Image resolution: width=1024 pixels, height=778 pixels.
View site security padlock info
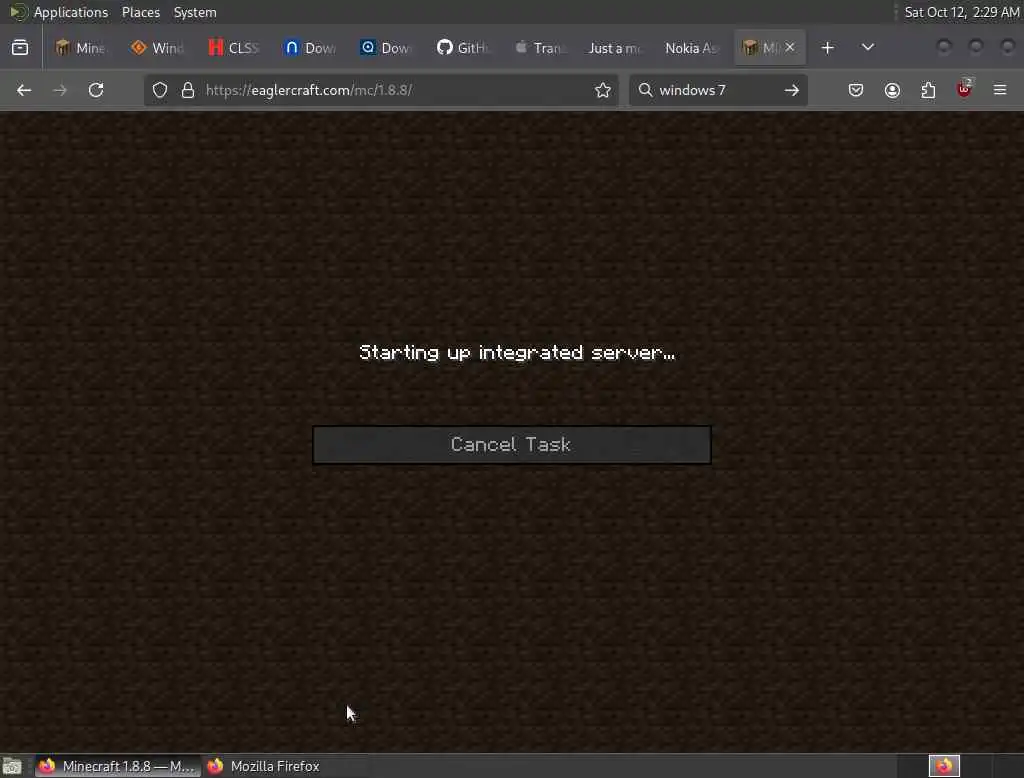188,90
